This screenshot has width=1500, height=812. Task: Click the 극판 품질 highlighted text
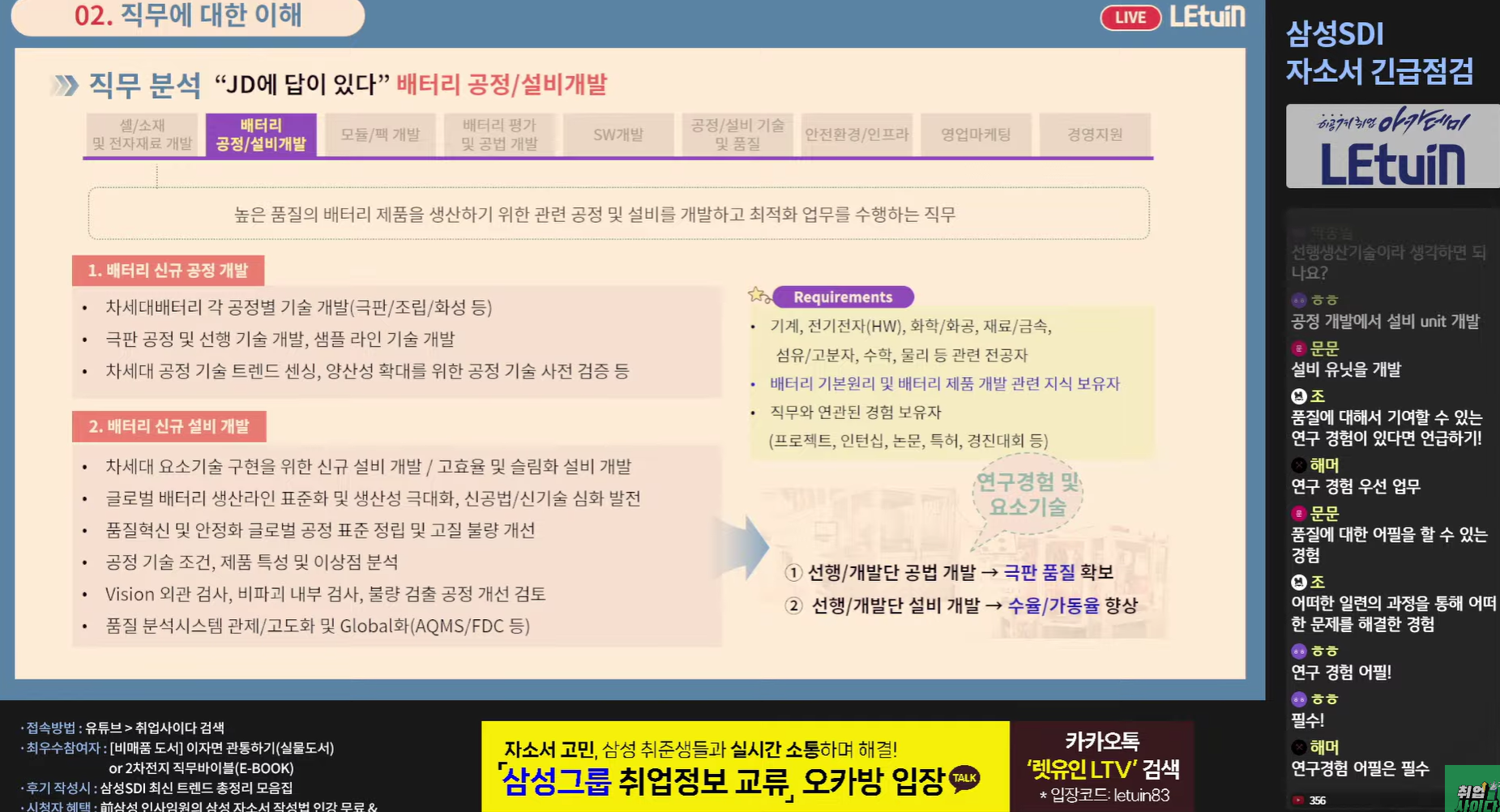pos(1039,572)
